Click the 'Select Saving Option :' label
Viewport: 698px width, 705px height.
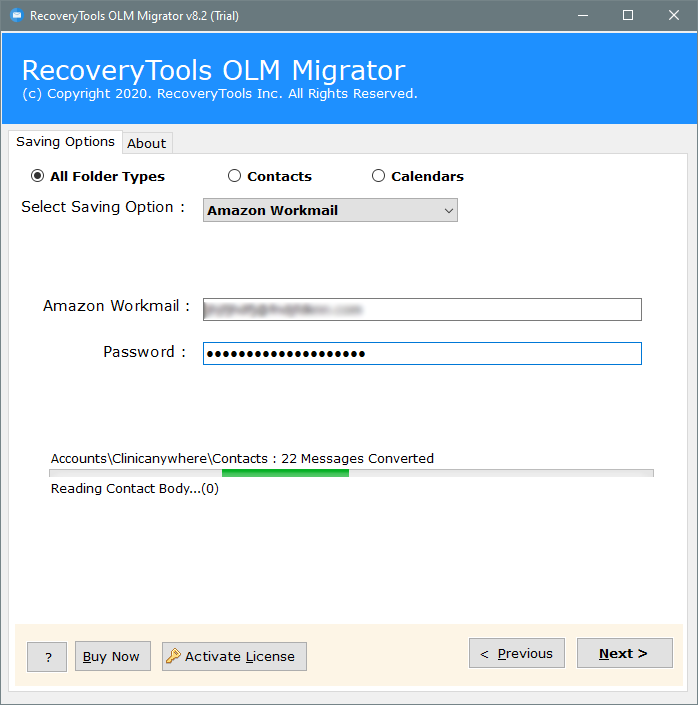103,207
